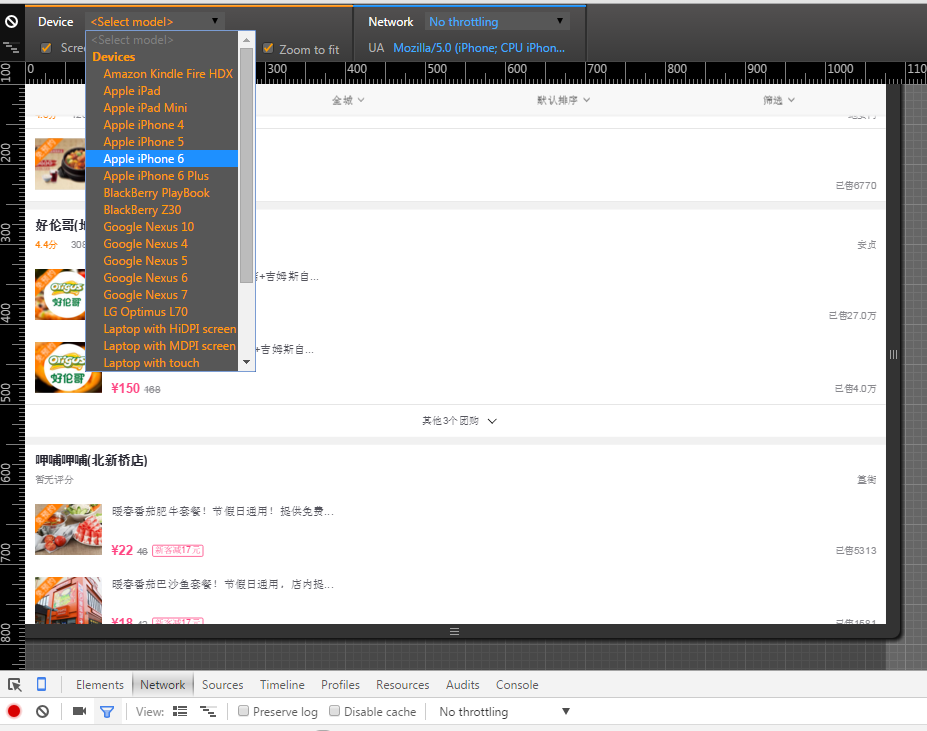Toggle the Zoom to fit checkbox

[x=268, y=48]
